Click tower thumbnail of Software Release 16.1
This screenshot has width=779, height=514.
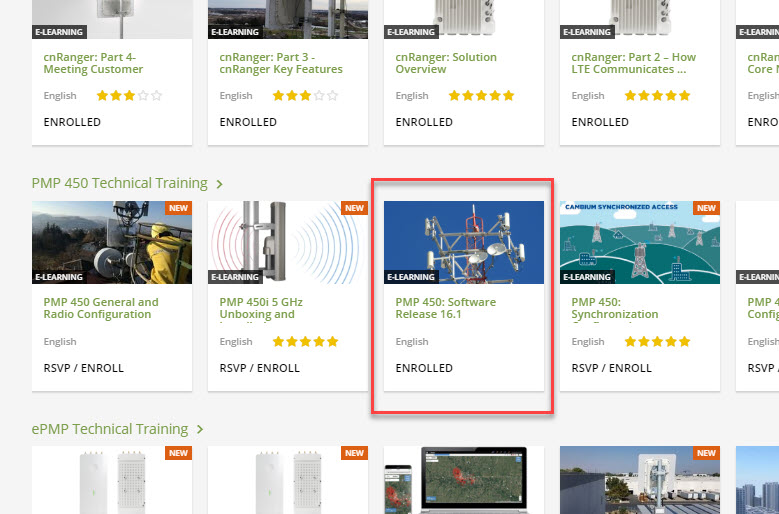click(464, 242)
